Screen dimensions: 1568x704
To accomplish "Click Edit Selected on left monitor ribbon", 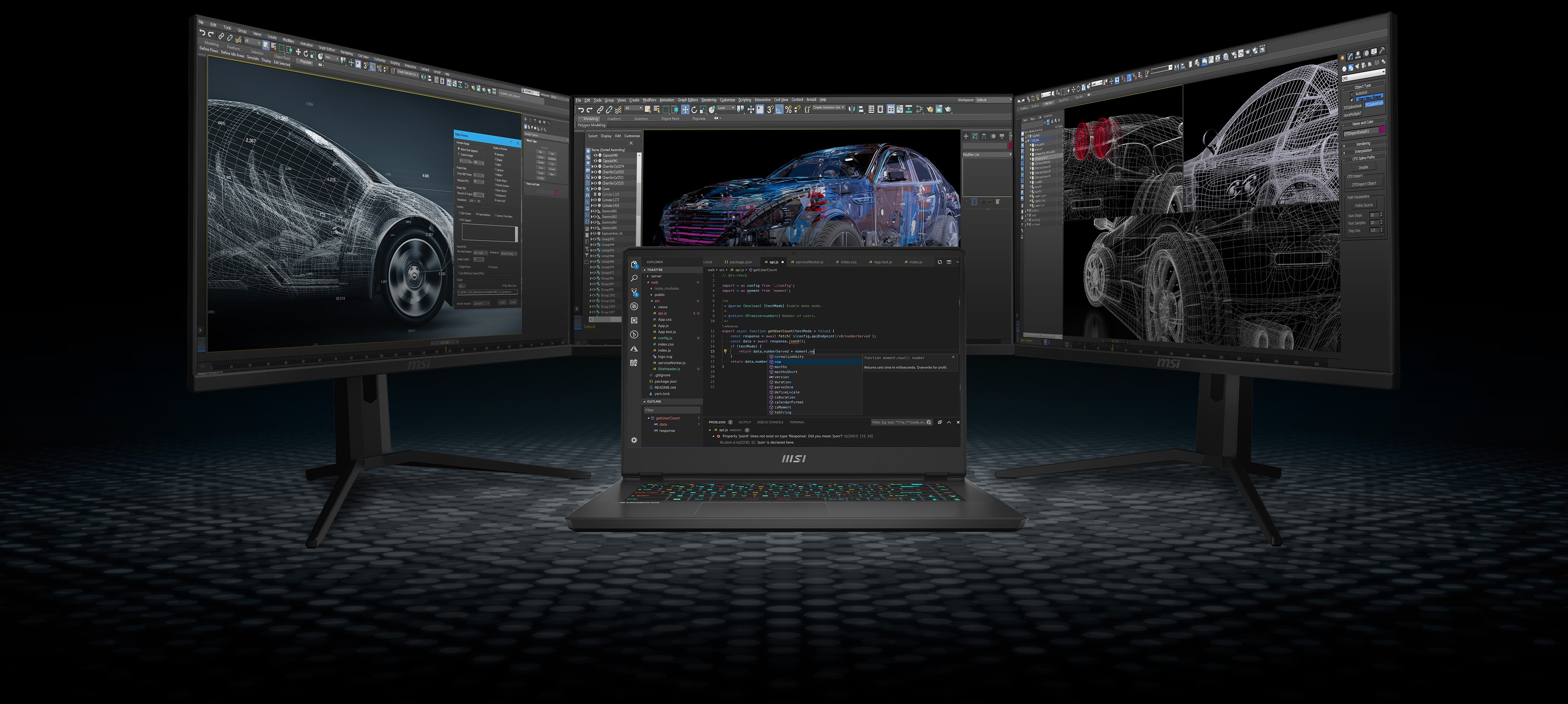I will tap(282, 64).
